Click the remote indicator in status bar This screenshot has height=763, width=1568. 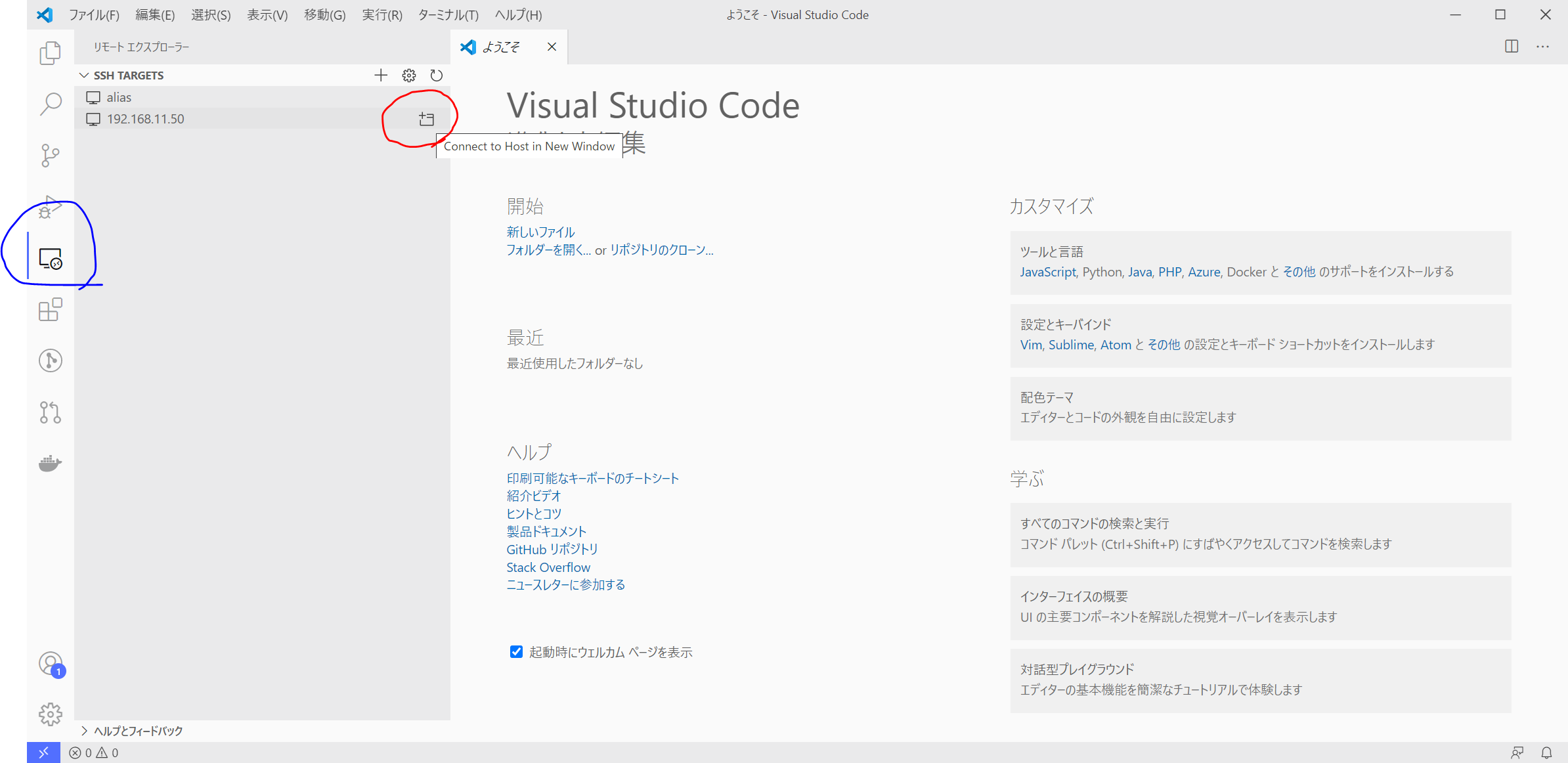coord(43,752)
